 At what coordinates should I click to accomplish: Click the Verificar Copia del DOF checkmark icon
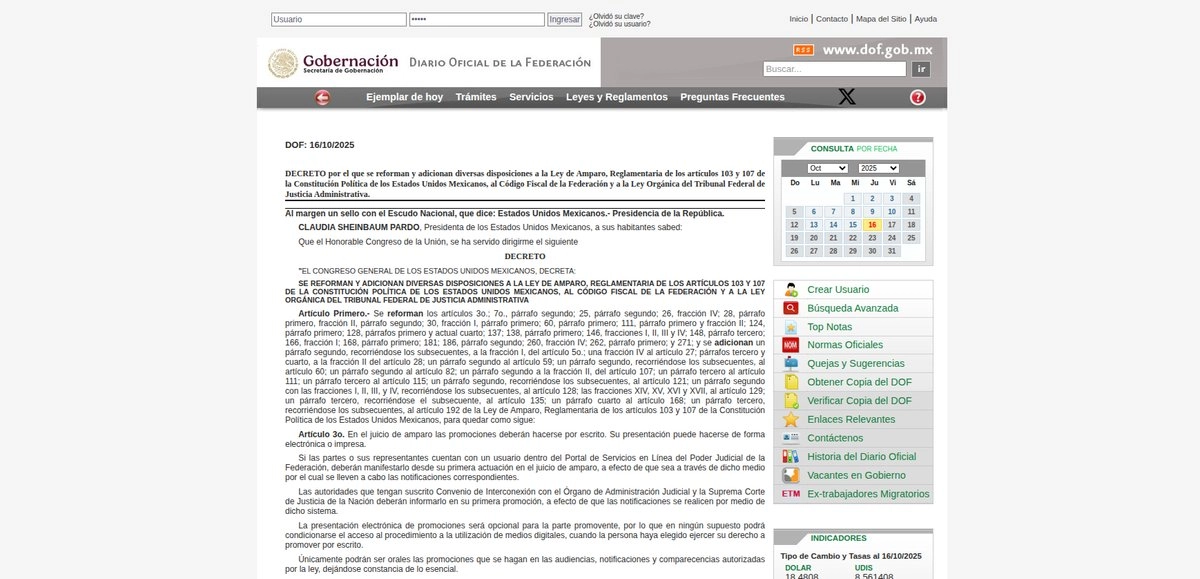pos(790,400)
